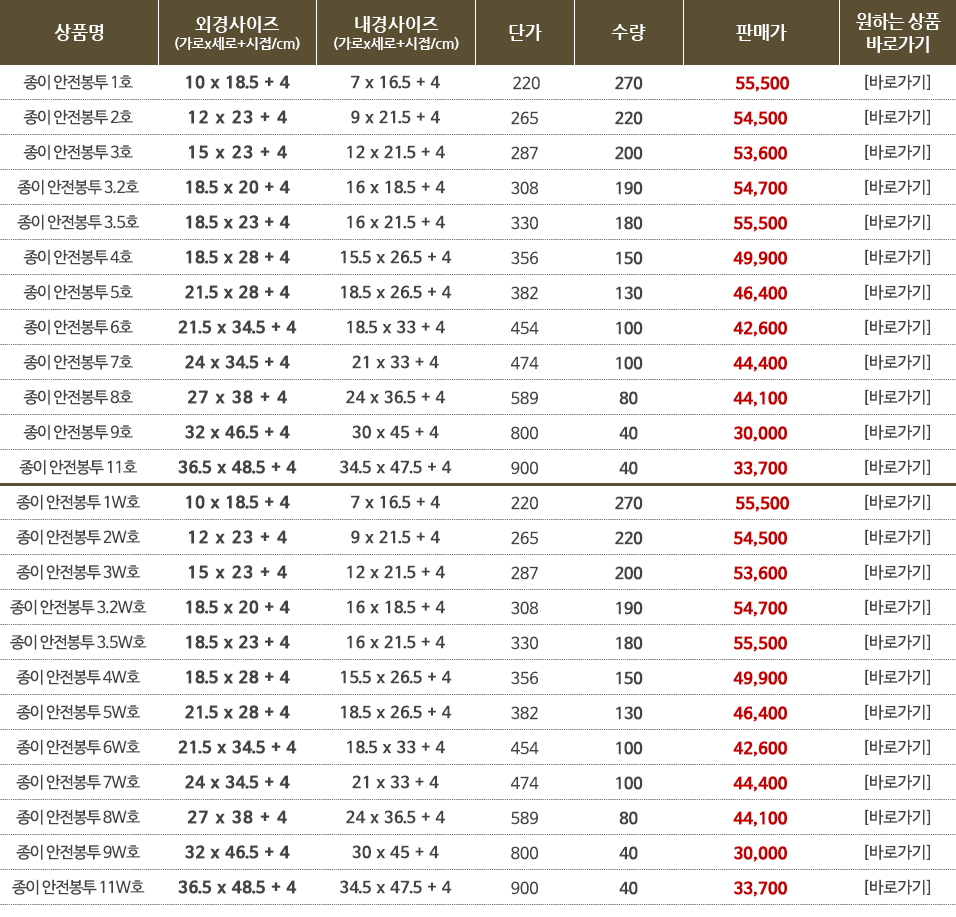Screen dimensions: 956x917
Task: Select product name 종이 안전봉투 1호
Action: pos(78,82)
